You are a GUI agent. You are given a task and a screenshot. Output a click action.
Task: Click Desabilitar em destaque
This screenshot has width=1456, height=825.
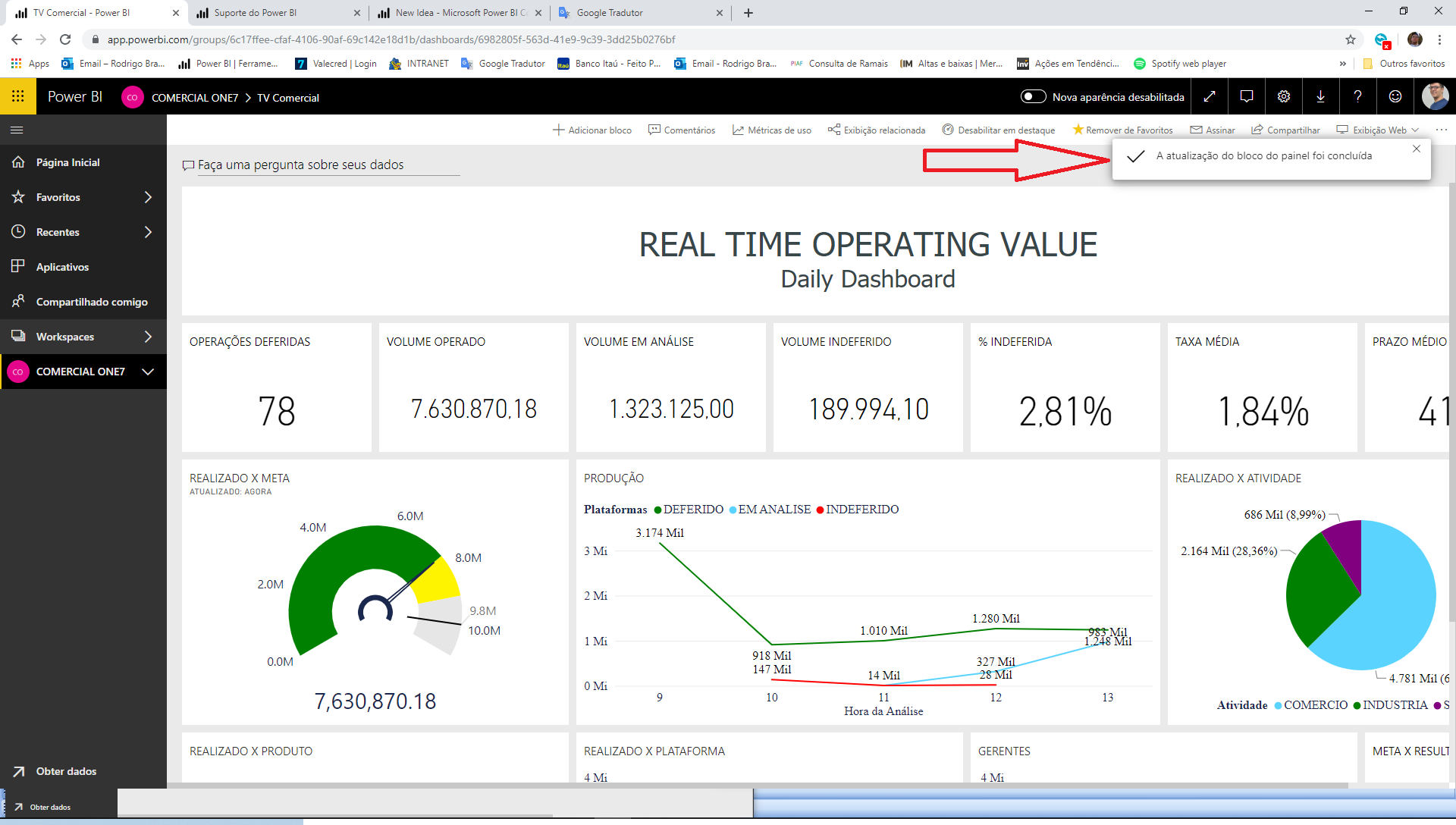(x=999, y=130)
